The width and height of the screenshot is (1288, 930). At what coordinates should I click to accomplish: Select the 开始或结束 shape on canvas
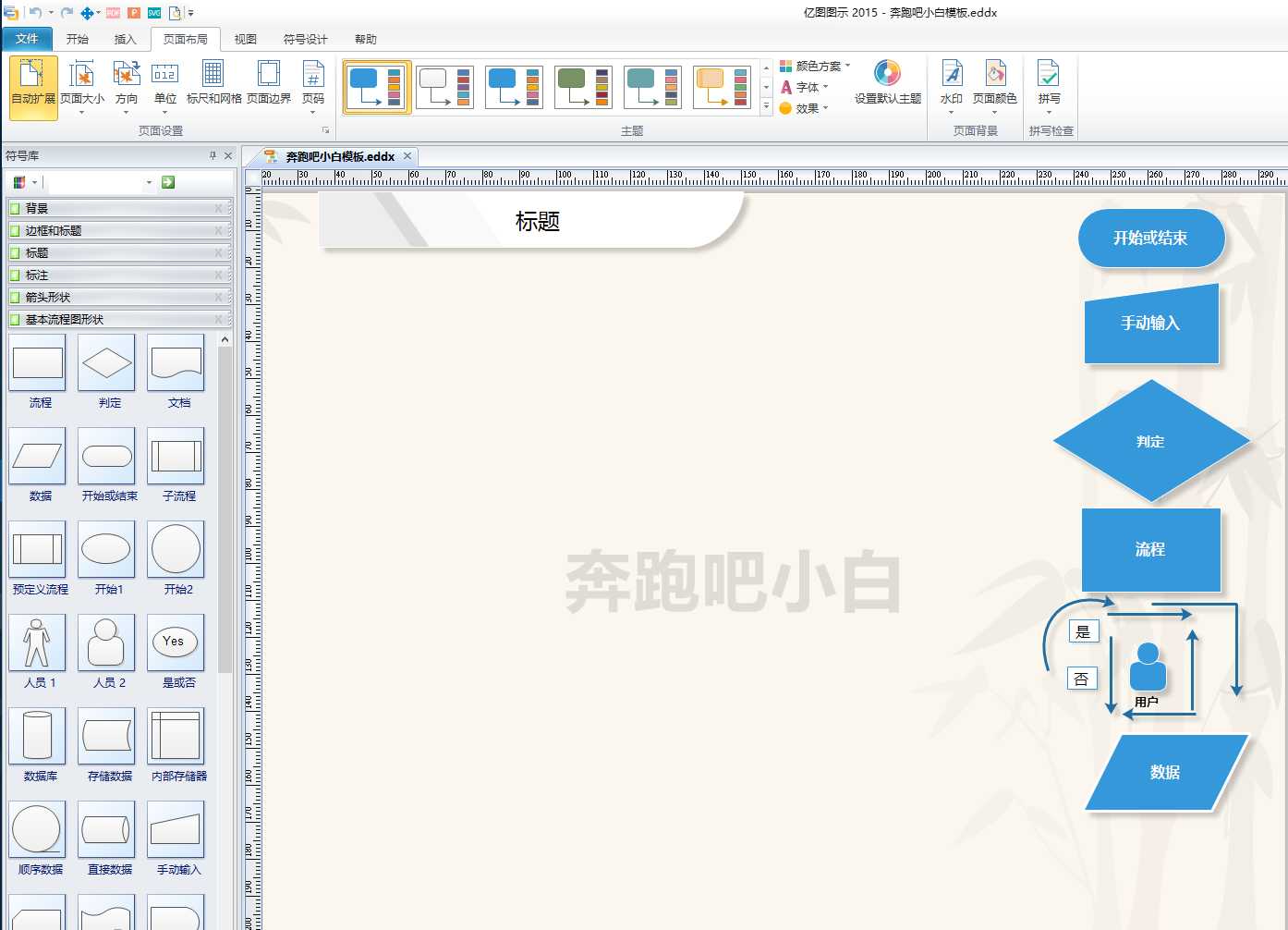pyautogui.click(x=1151, y=239)
